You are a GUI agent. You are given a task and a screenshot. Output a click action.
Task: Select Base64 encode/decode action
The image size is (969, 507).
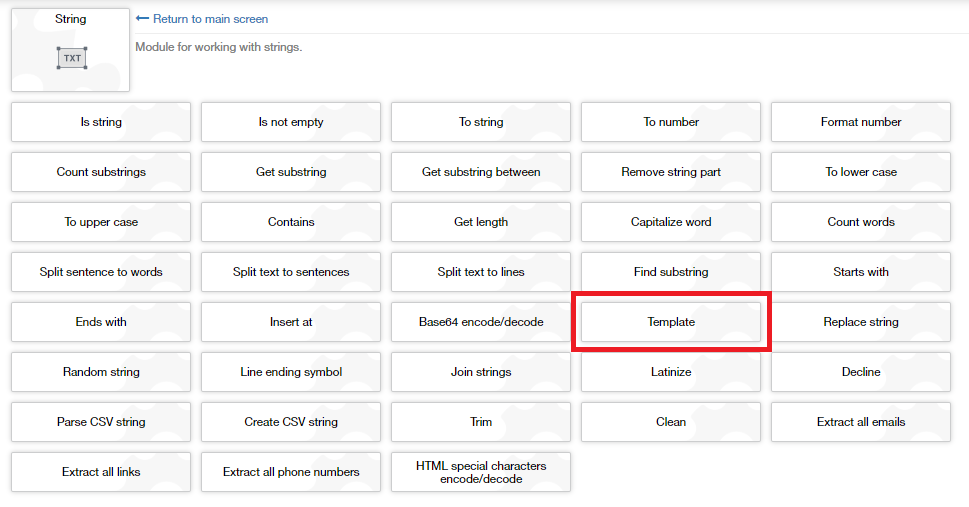click(x=481, y=322)
